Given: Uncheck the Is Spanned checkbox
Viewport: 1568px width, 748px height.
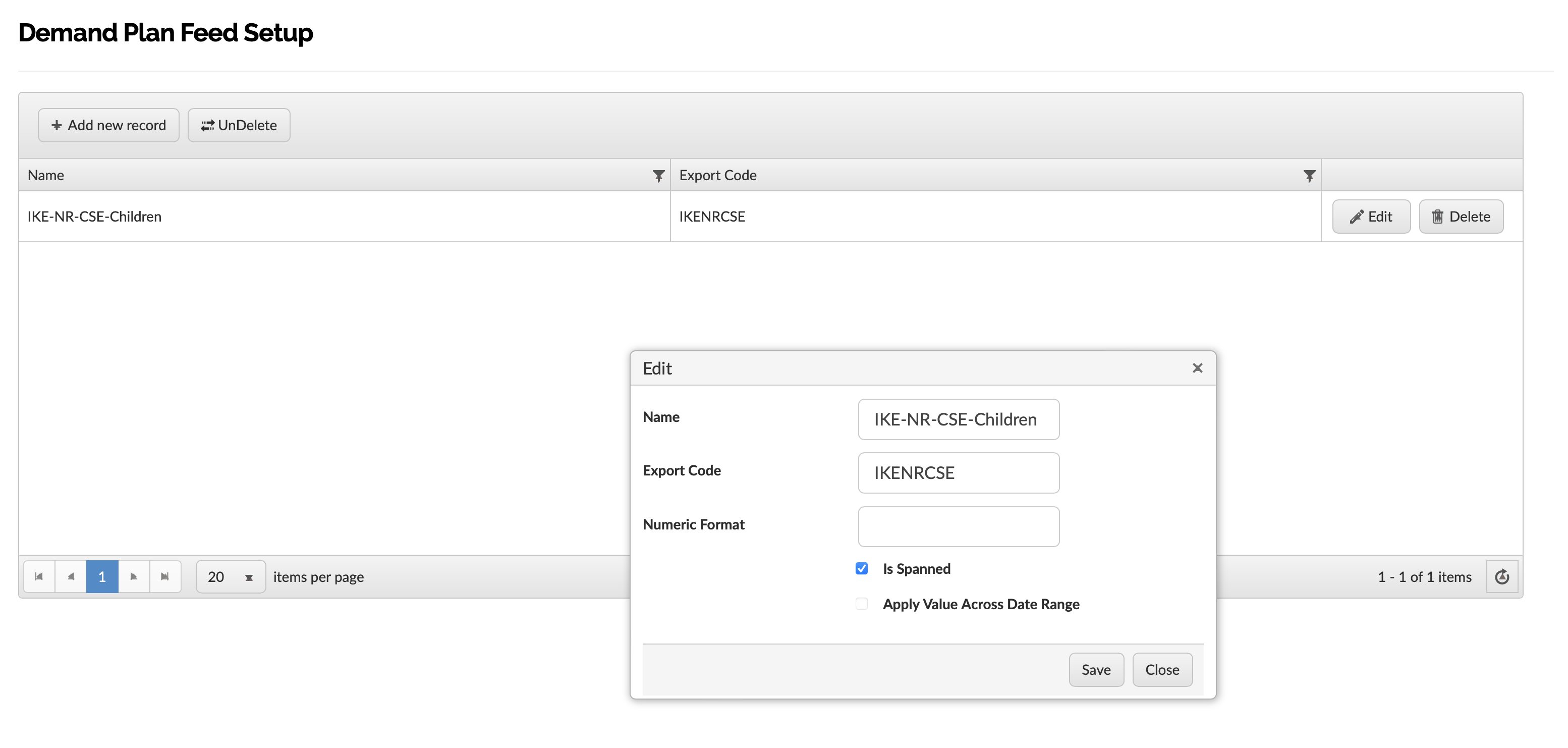Looking at the screenshot, I should point(861,568).
